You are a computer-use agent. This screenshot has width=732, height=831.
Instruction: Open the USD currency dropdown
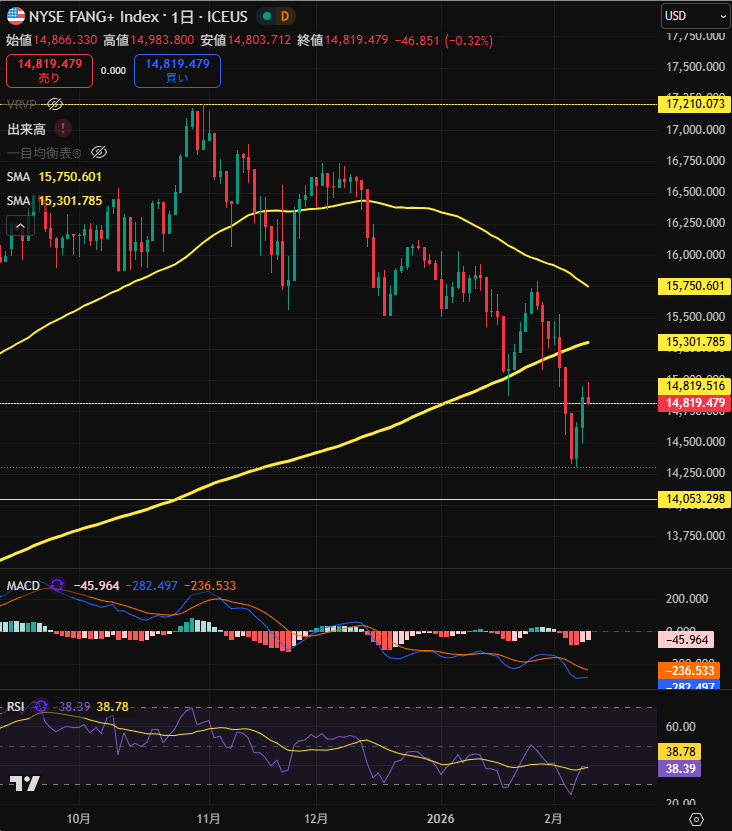[x=695, y=16]
